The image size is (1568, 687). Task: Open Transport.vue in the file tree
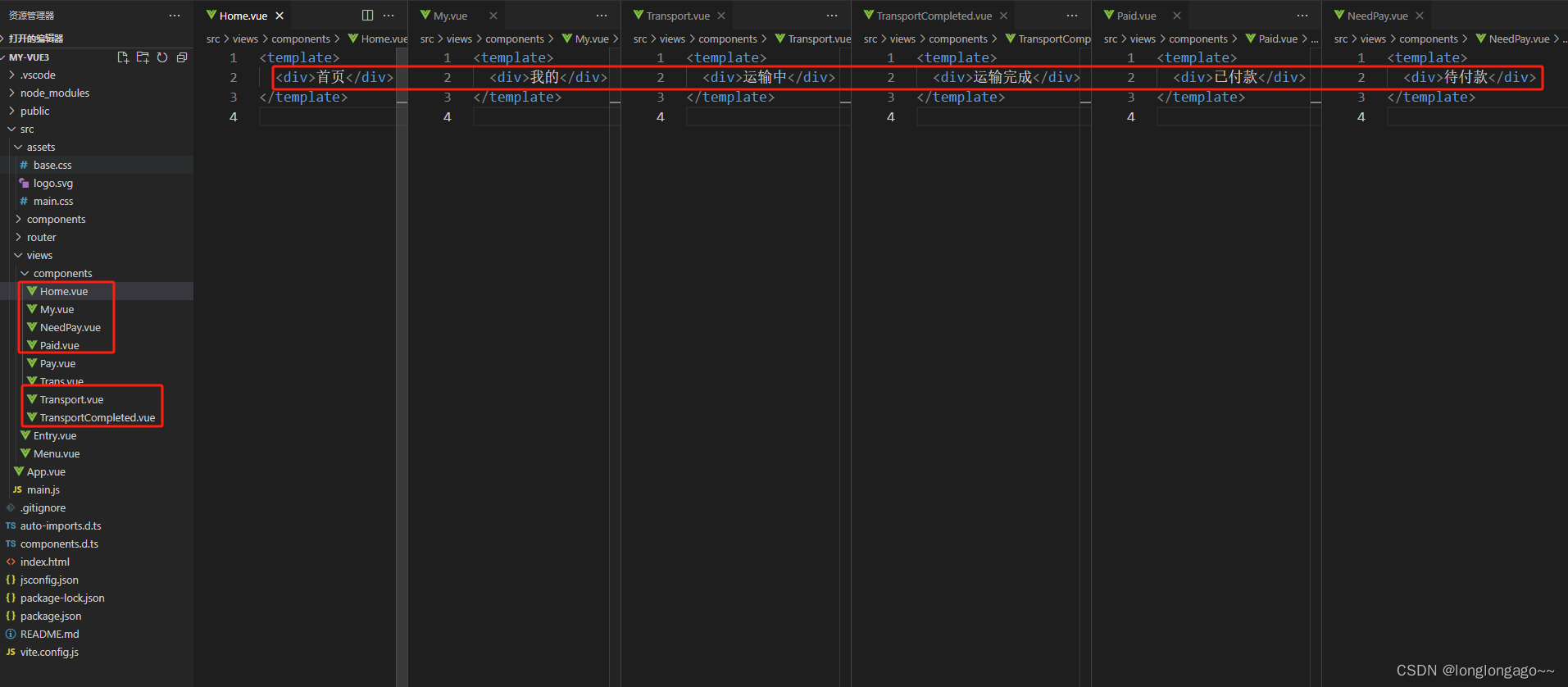(97, 399)
